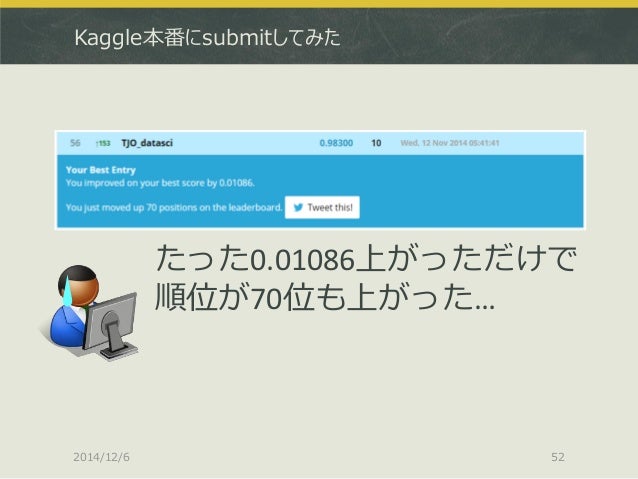Click the rank number 56
Viewport: 638px width, 479px height.
coord(75,143)
